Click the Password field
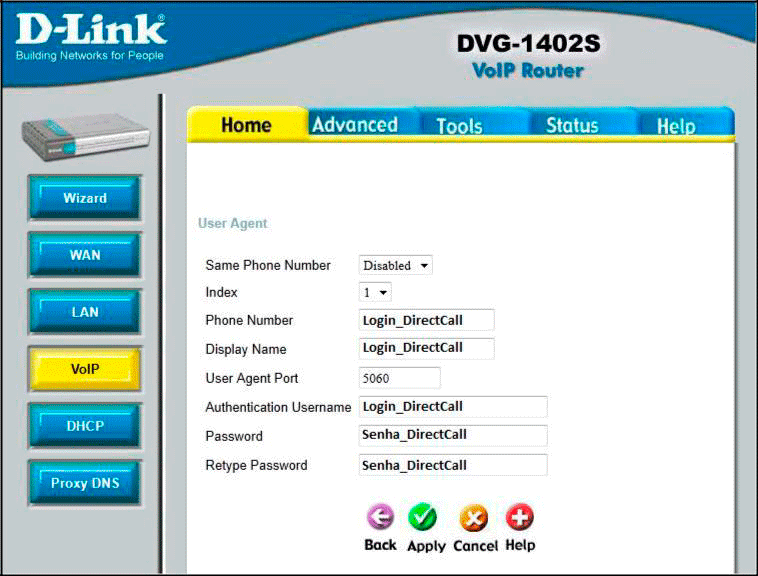 coord(453,435)
